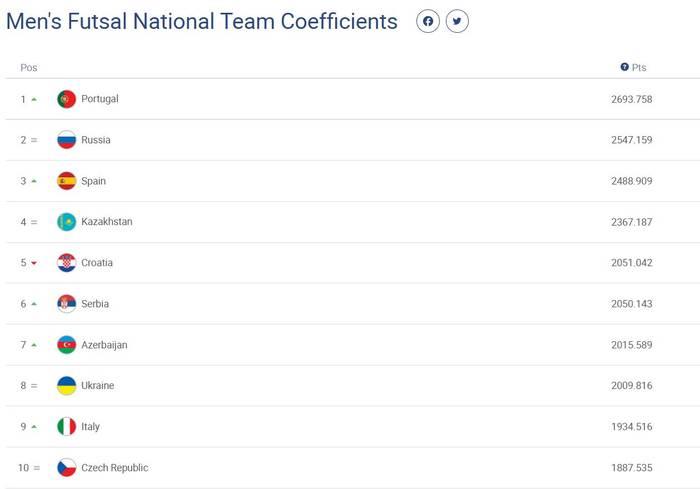This screenshot has width=700, height=489.
Task: Click the Italy flag icon
Action: 67,427
